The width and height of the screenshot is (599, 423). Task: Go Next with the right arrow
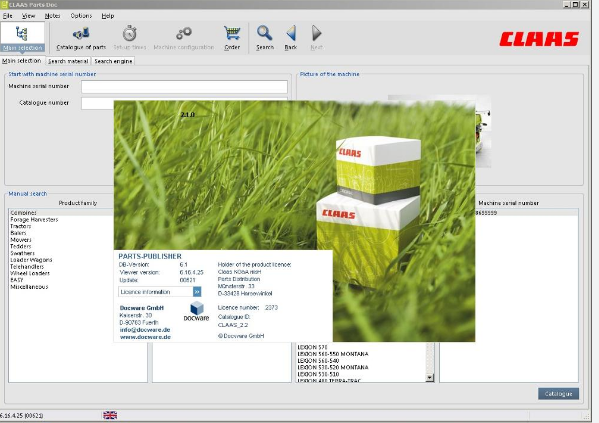[316, 37]
